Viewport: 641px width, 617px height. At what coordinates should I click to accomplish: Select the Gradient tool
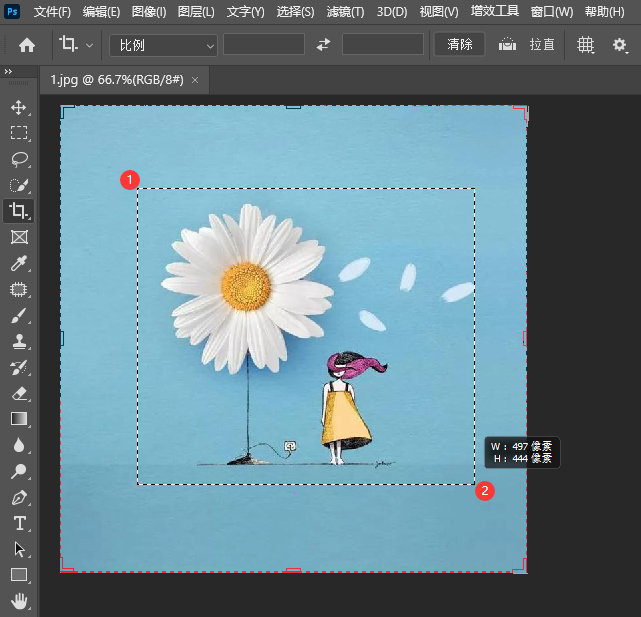pos(18,419)
